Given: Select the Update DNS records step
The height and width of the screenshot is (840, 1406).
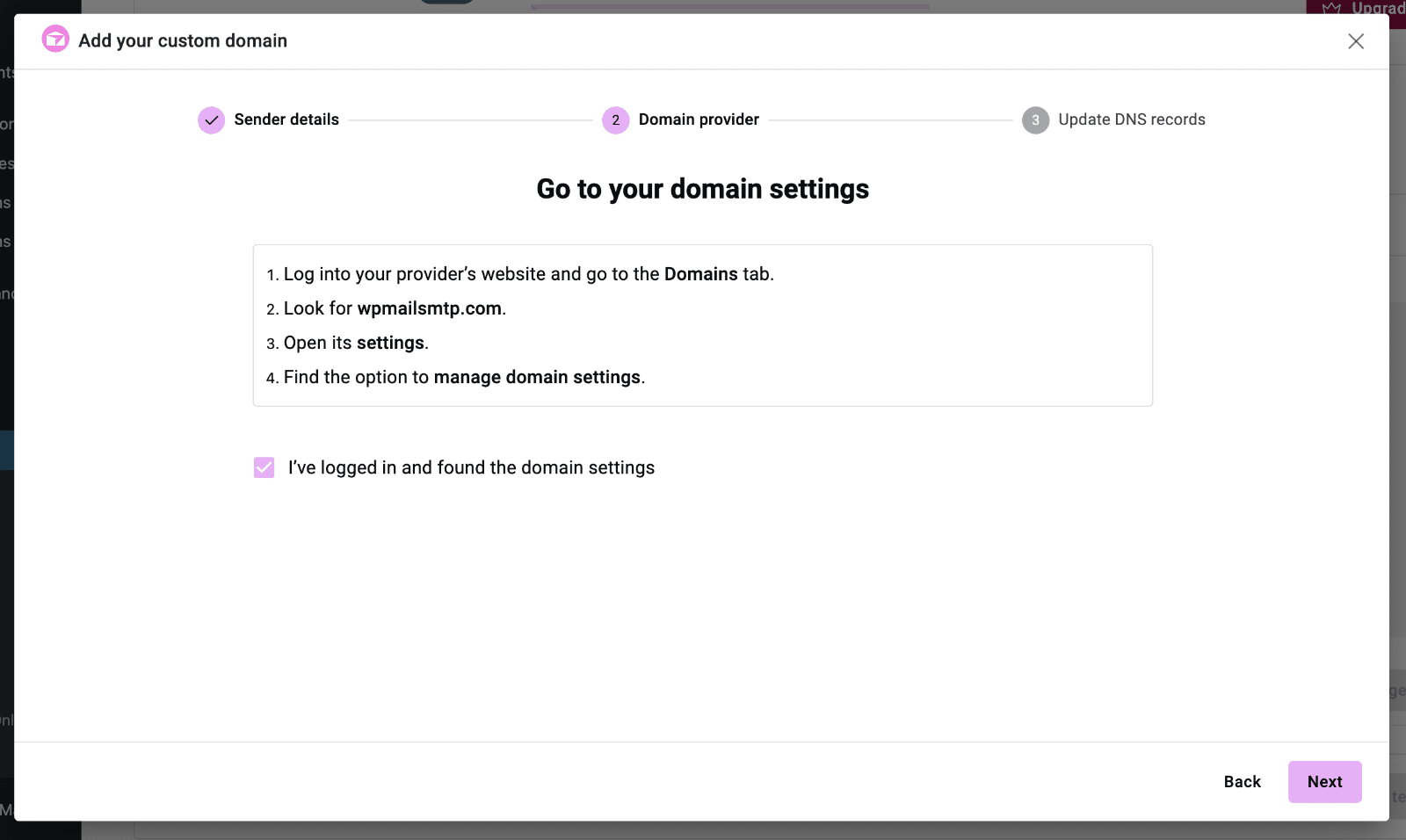Looking at the screenshot, I should point(1132,119).
